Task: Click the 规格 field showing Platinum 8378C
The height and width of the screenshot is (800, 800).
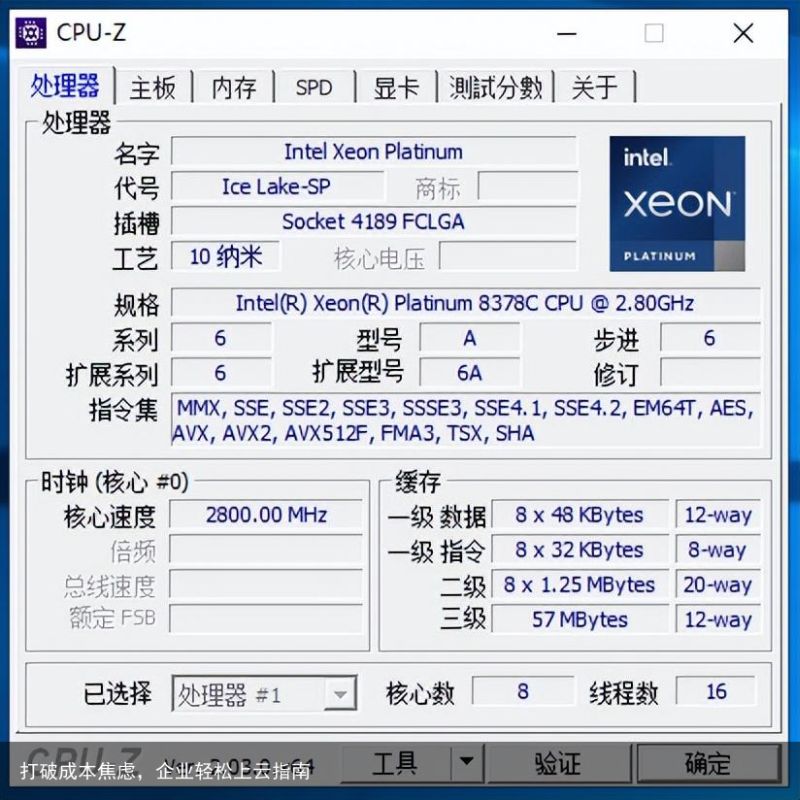Action: pyautogui.click(x=465, y=303)
